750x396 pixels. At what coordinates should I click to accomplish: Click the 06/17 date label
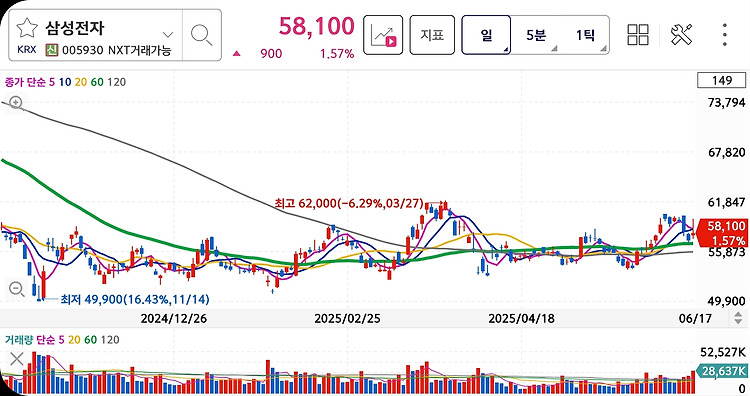695,319
